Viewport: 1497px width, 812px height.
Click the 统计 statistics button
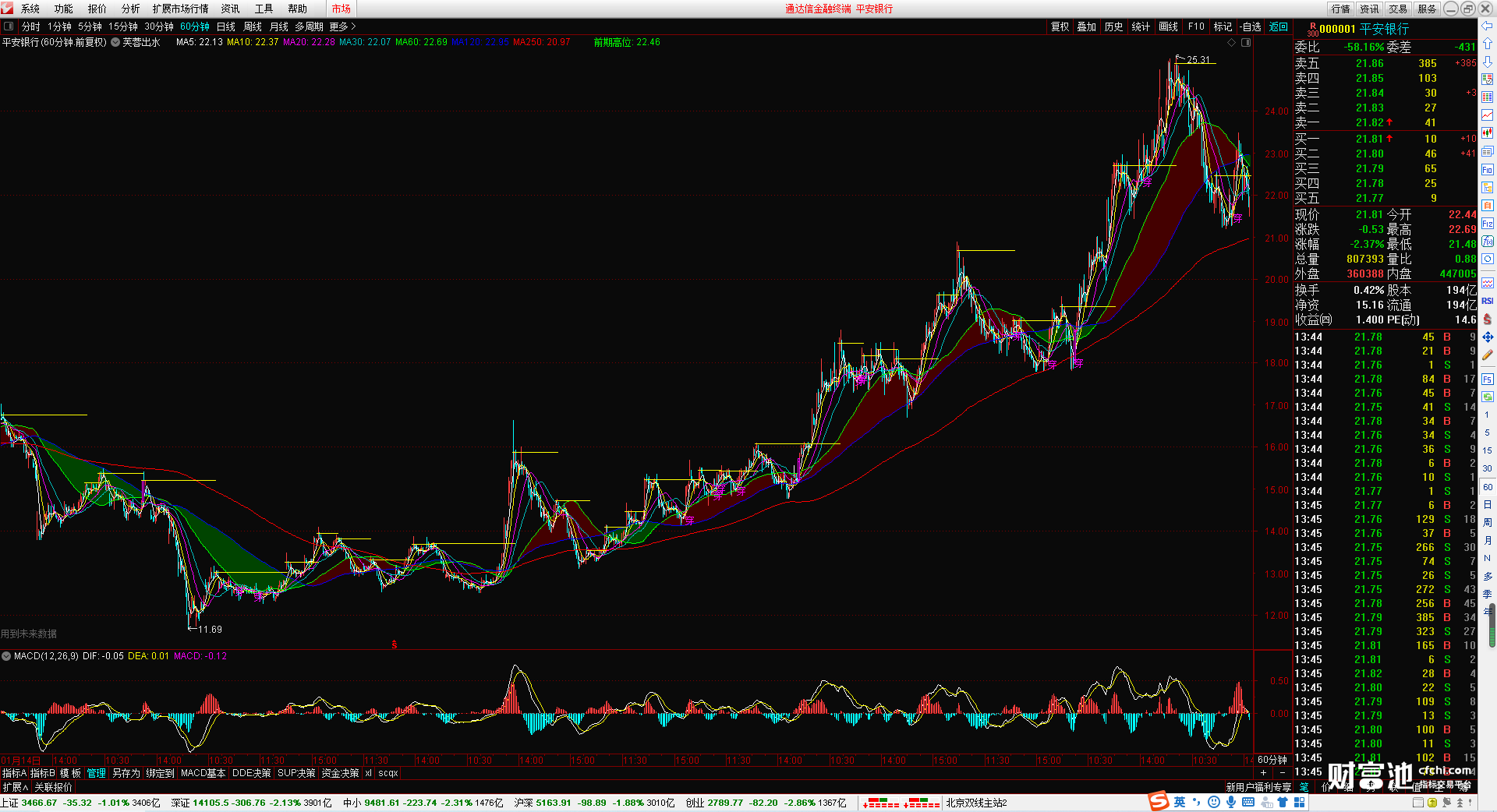coord(1141,26)
